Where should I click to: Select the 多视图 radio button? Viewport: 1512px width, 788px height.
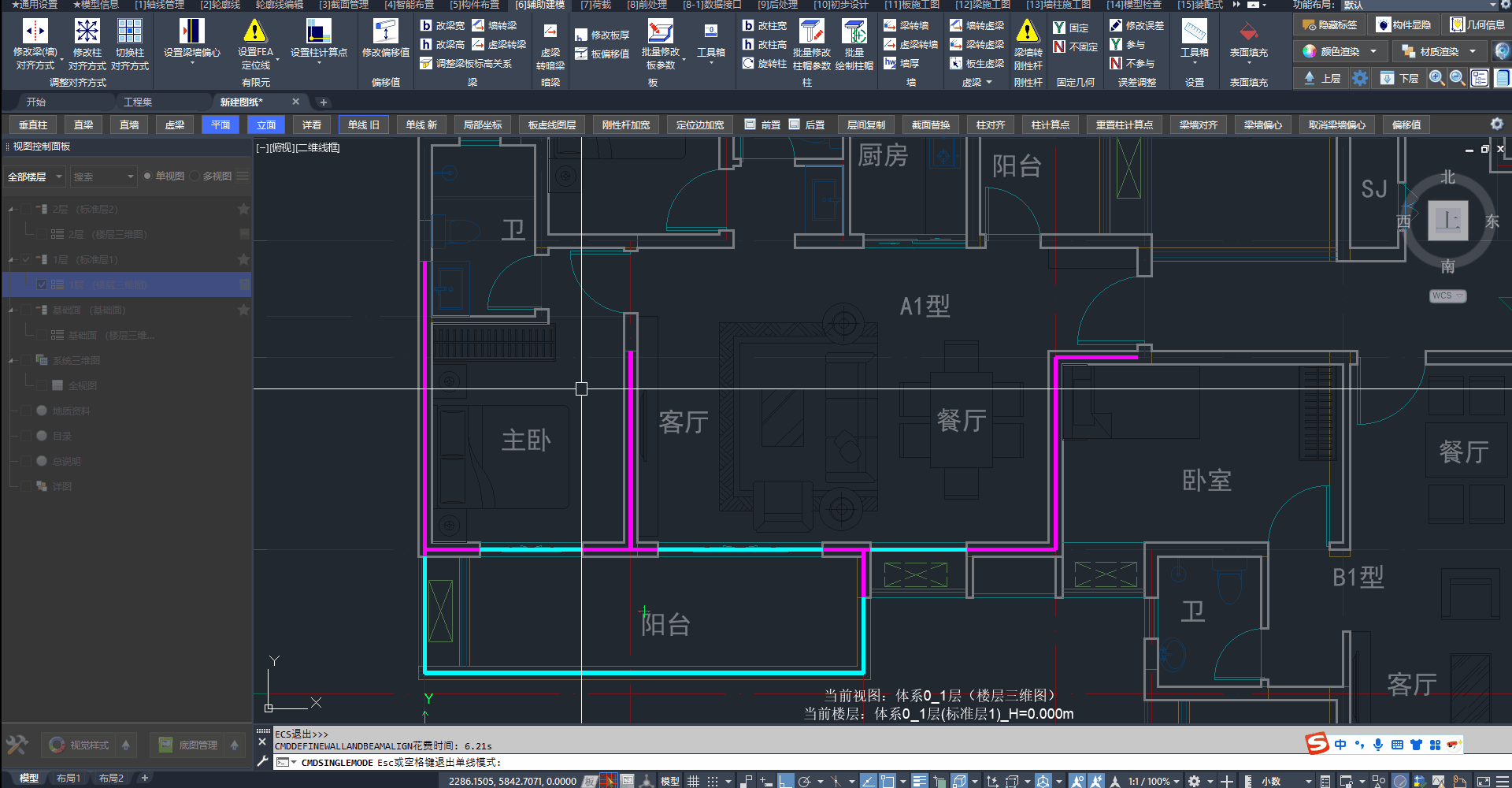click(x=195, y=177)
